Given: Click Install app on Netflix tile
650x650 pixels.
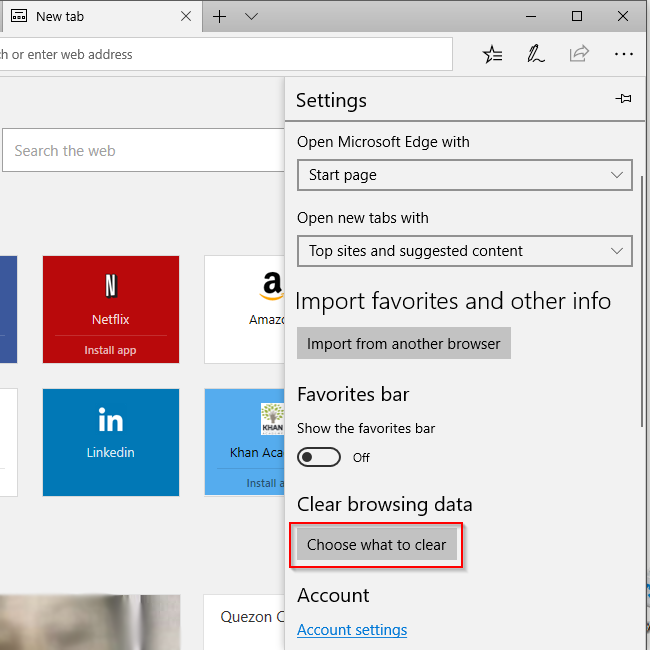Looking at the screenshot, I should 110,350.
